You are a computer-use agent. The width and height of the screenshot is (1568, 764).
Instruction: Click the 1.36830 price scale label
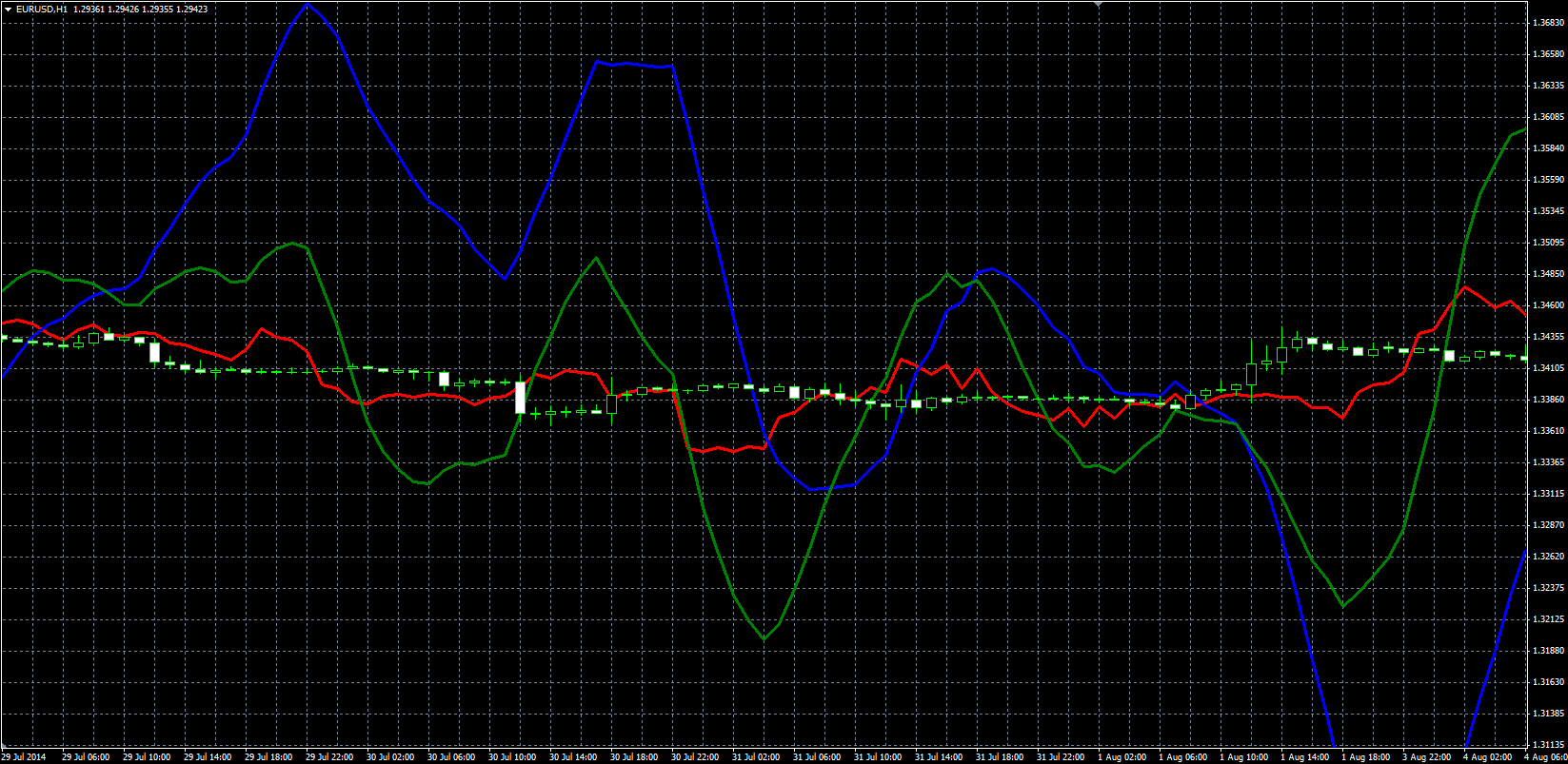click(x=1548, y=23)
